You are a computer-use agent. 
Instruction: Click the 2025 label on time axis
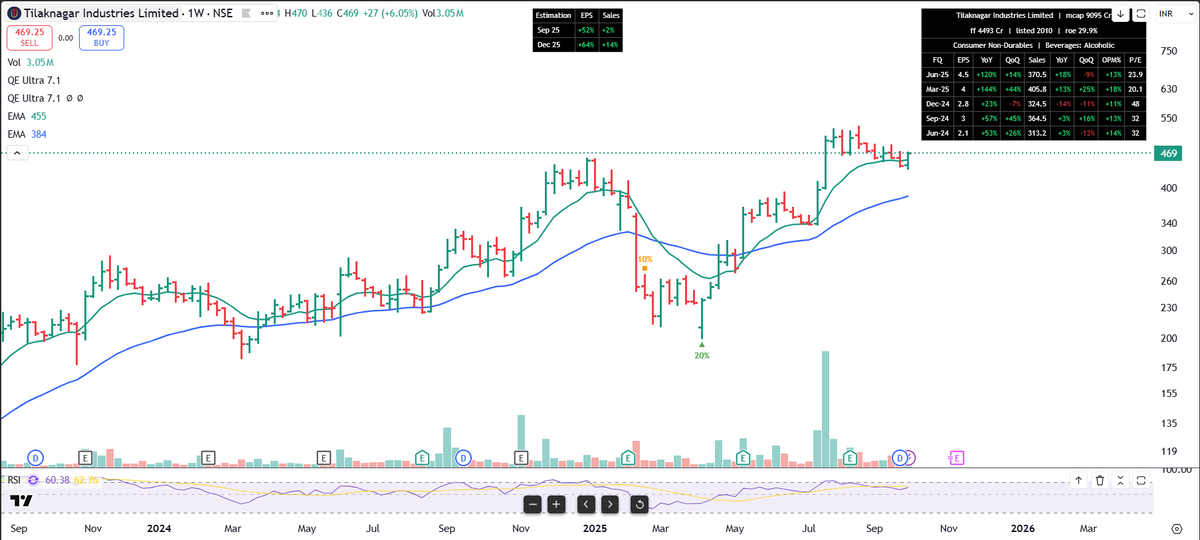595,526
